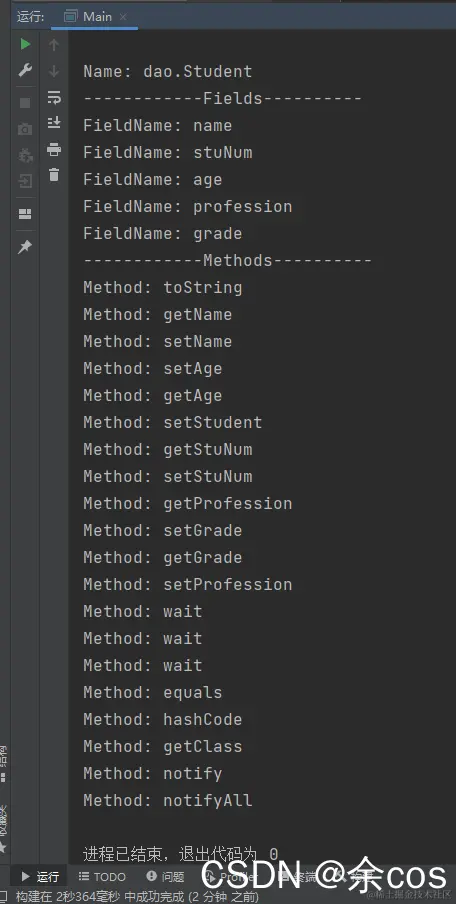
Task: Click the exit process arrow icon
Action: 25,182
